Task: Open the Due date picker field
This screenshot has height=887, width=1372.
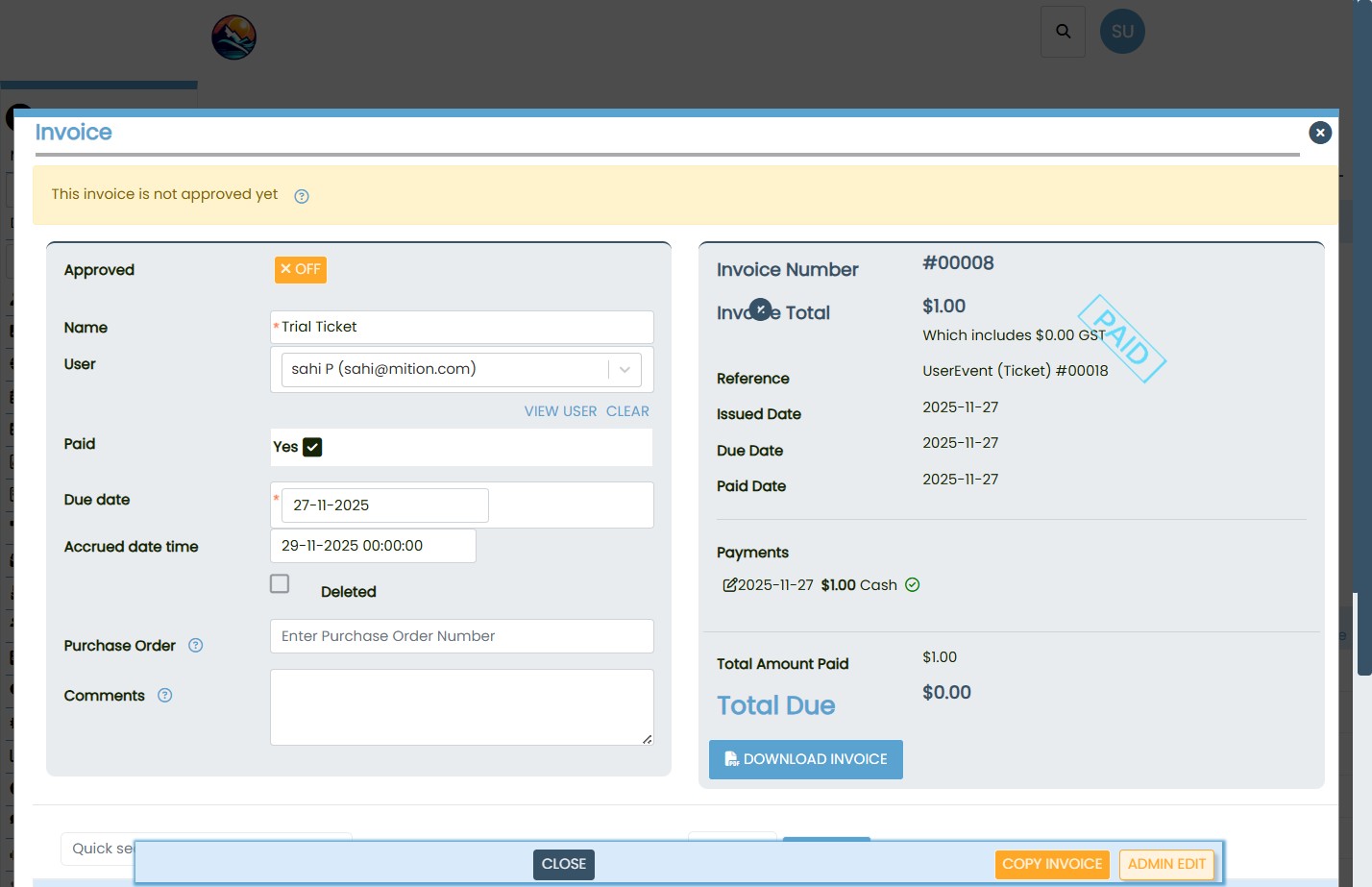Action: click(384, 505)
